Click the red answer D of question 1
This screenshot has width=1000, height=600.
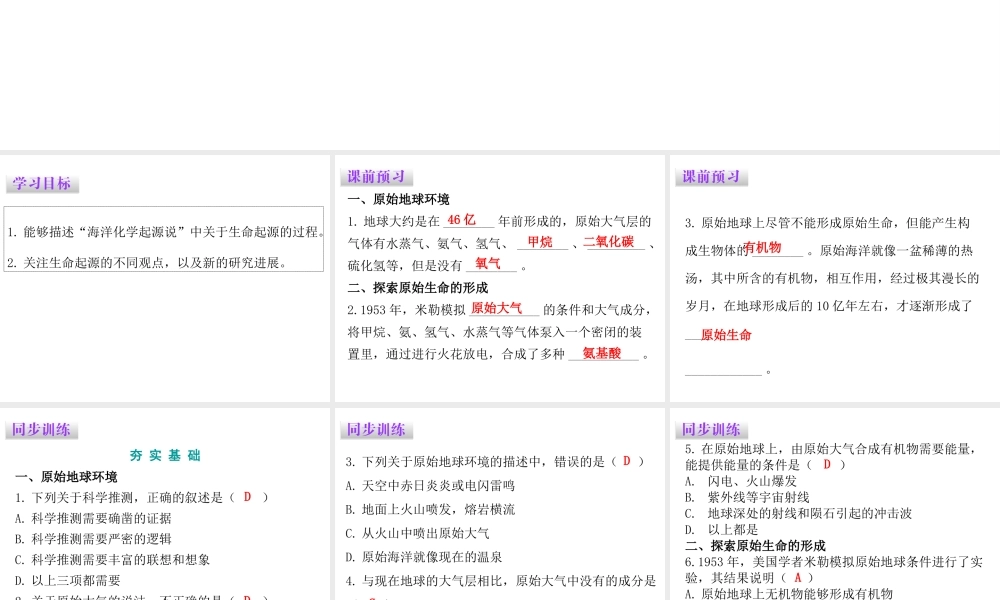[x=247, y=497]
